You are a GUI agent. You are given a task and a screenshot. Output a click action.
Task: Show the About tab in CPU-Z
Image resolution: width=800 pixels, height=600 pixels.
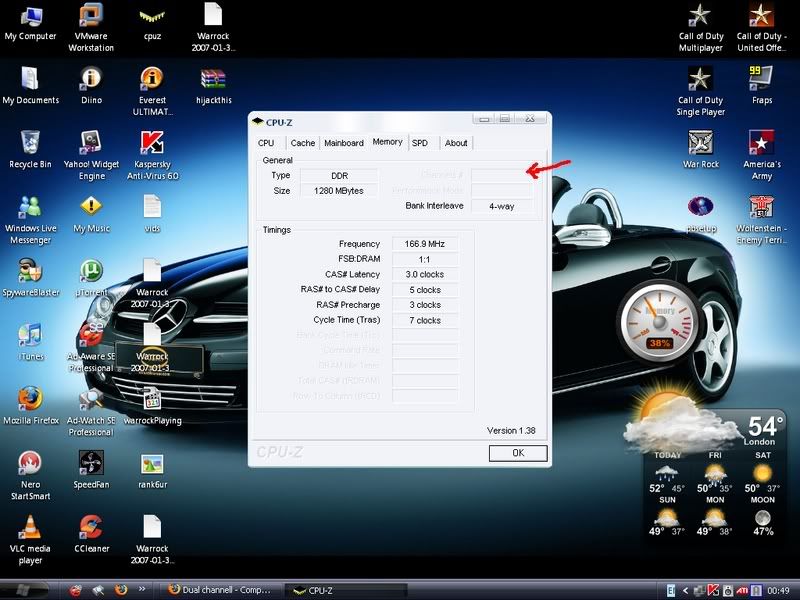pyautogui.click(x=456, y=143)
